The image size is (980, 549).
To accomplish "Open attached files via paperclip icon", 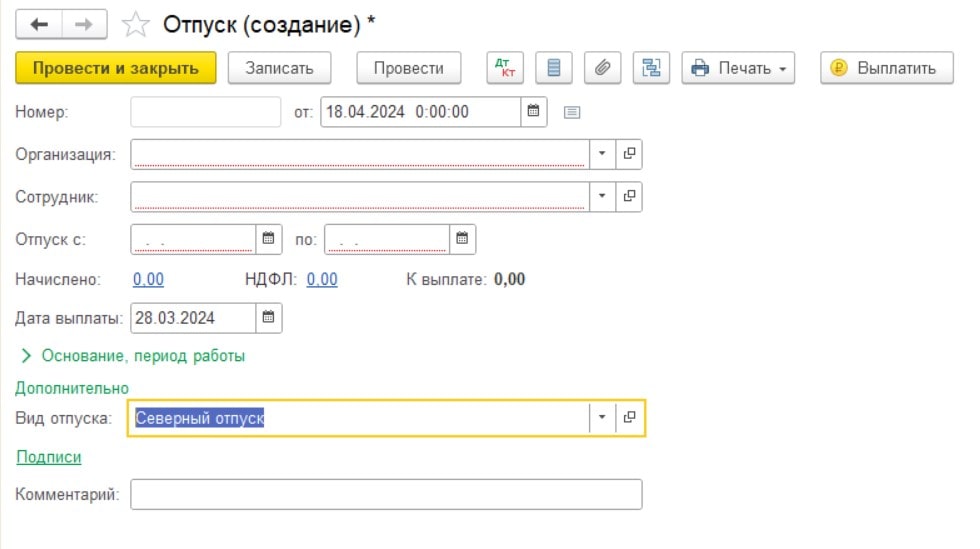I will click(602, 68).
